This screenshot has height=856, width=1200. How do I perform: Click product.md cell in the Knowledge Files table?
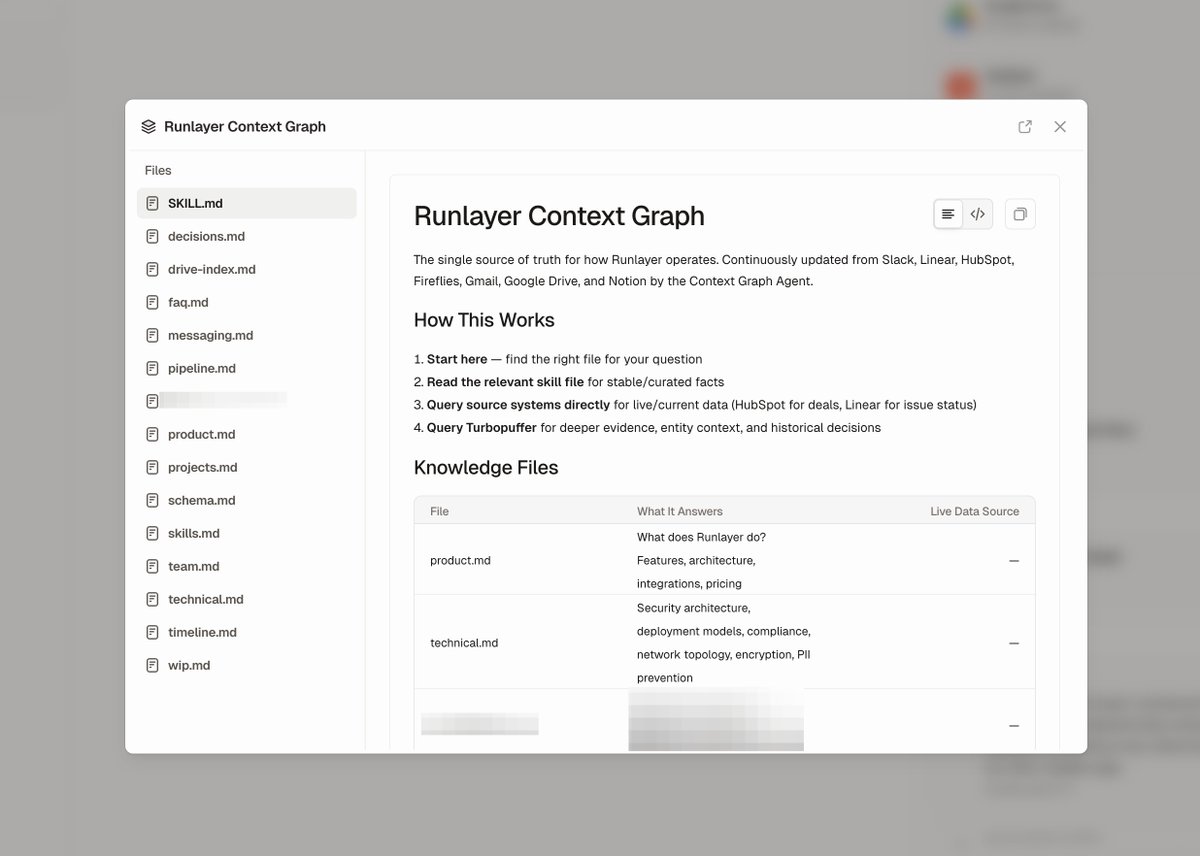coord(460,560)
